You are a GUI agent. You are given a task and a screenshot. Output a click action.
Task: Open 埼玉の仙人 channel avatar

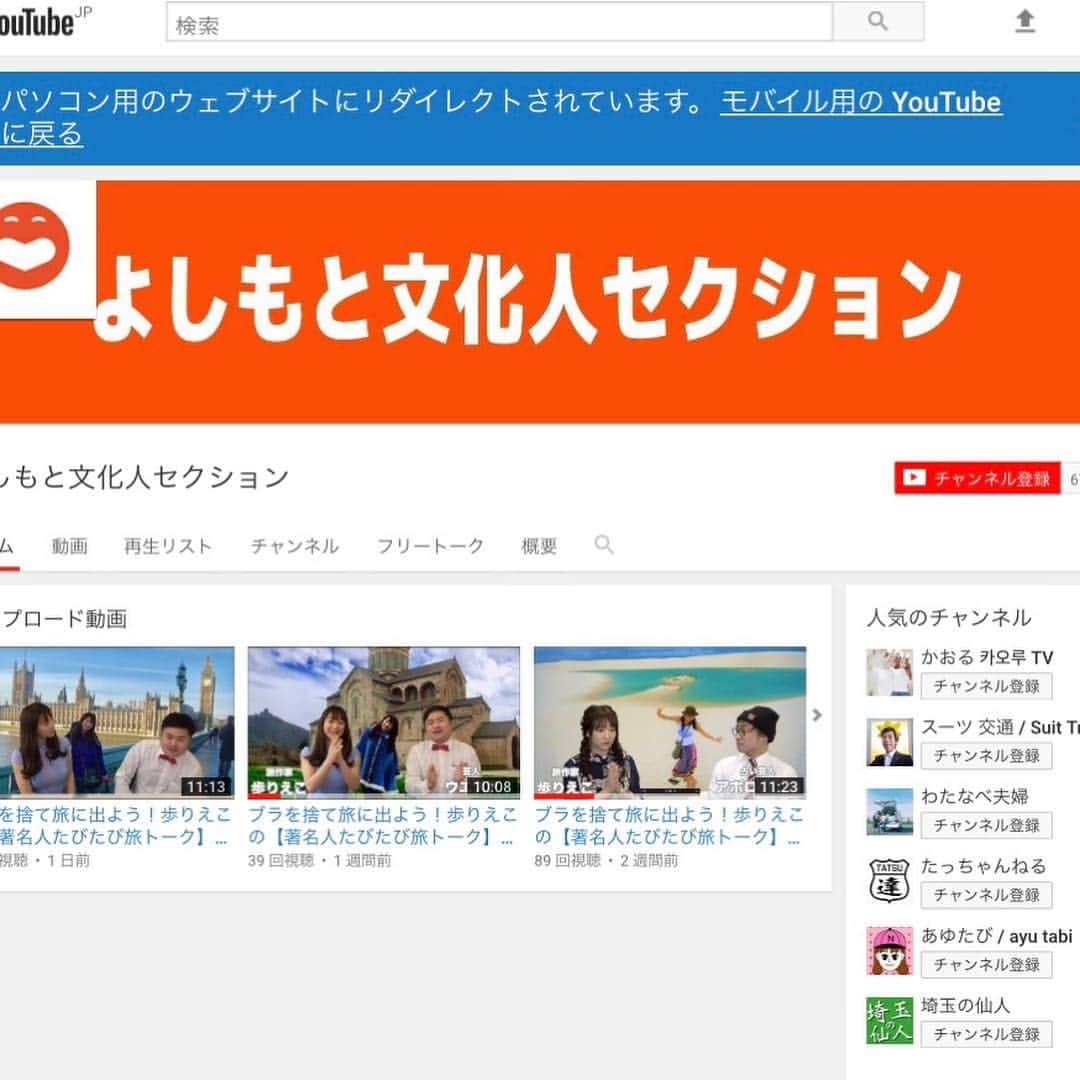(889, 1021)
